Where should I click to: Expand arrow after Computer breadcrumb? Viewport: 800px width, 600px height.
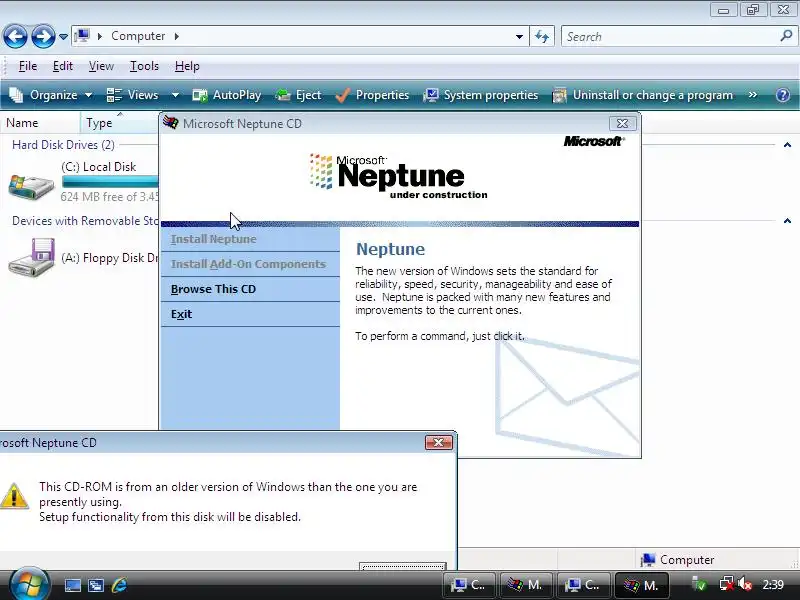(177, 36)
